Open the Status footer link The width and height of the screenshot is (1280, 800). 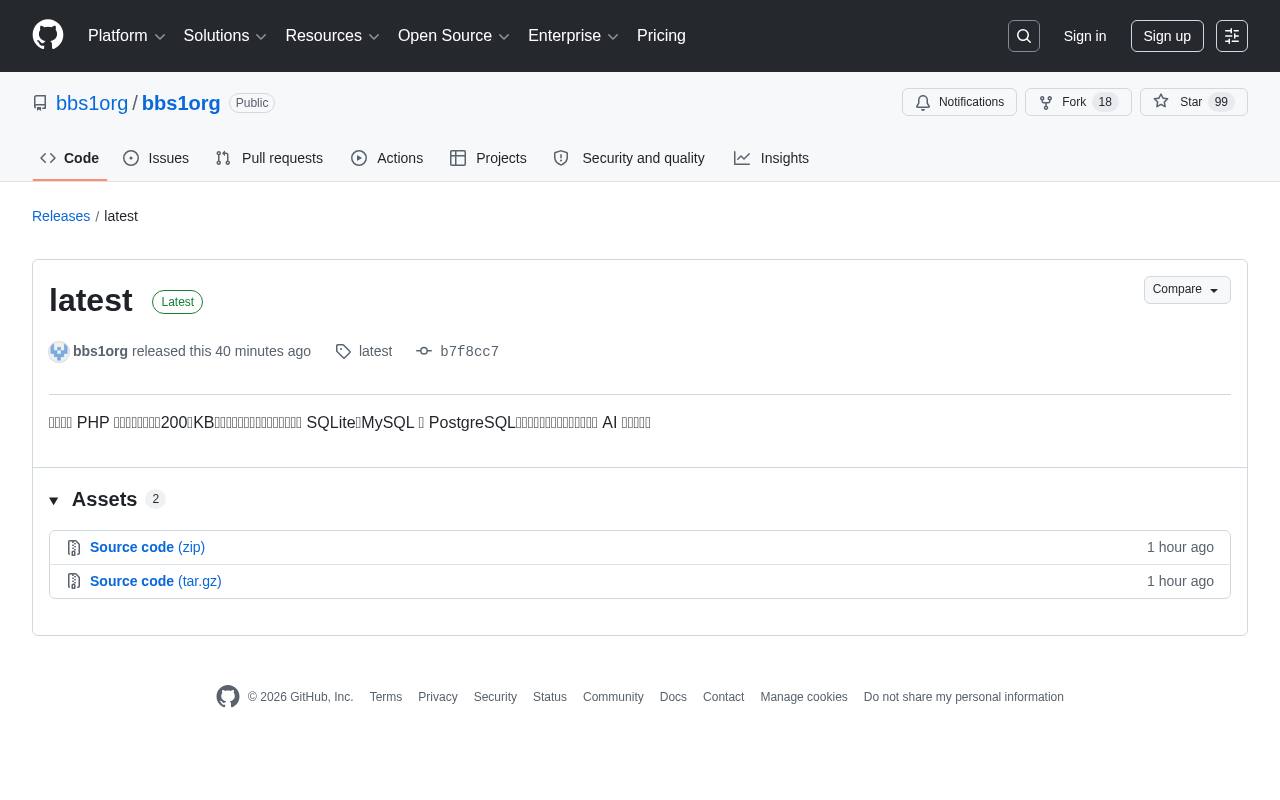point(550,697)
